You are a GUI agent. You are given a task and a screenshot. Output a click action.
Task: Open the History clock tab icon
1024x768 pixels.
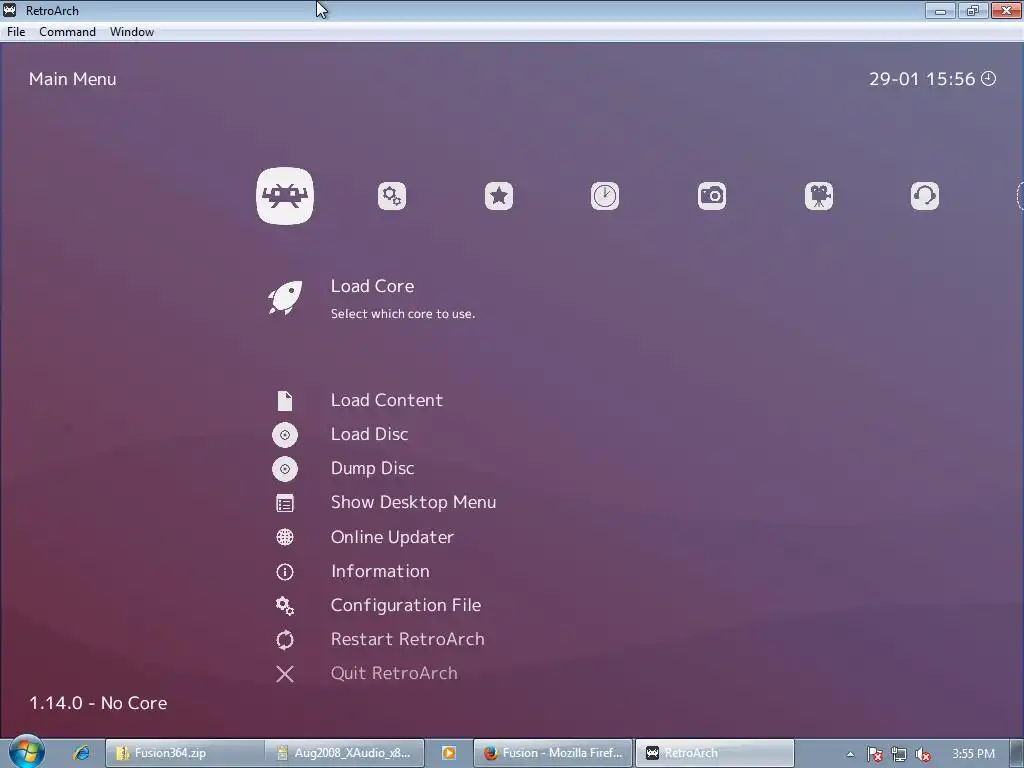tap(605, 196)
